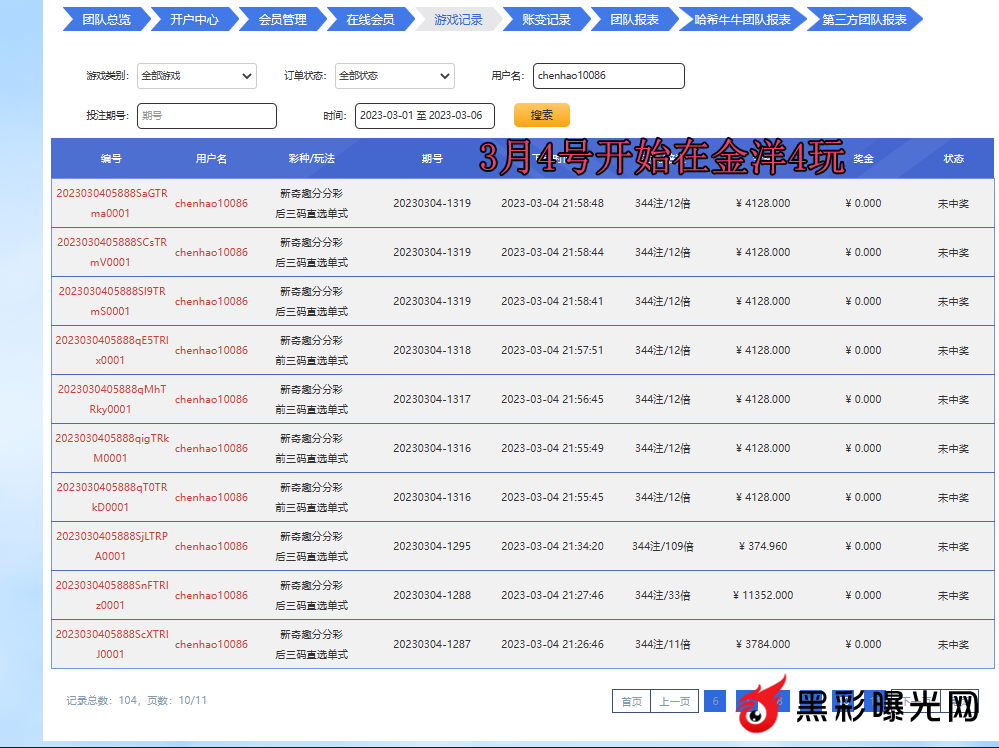Open order ID ending in SaGTRma0001

point(111,203)
